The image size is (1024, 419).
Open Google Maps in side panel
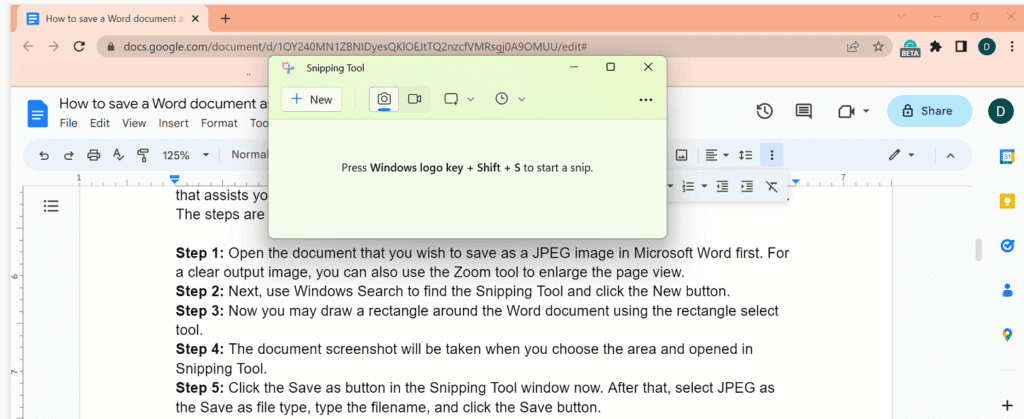click(1008, 335)
